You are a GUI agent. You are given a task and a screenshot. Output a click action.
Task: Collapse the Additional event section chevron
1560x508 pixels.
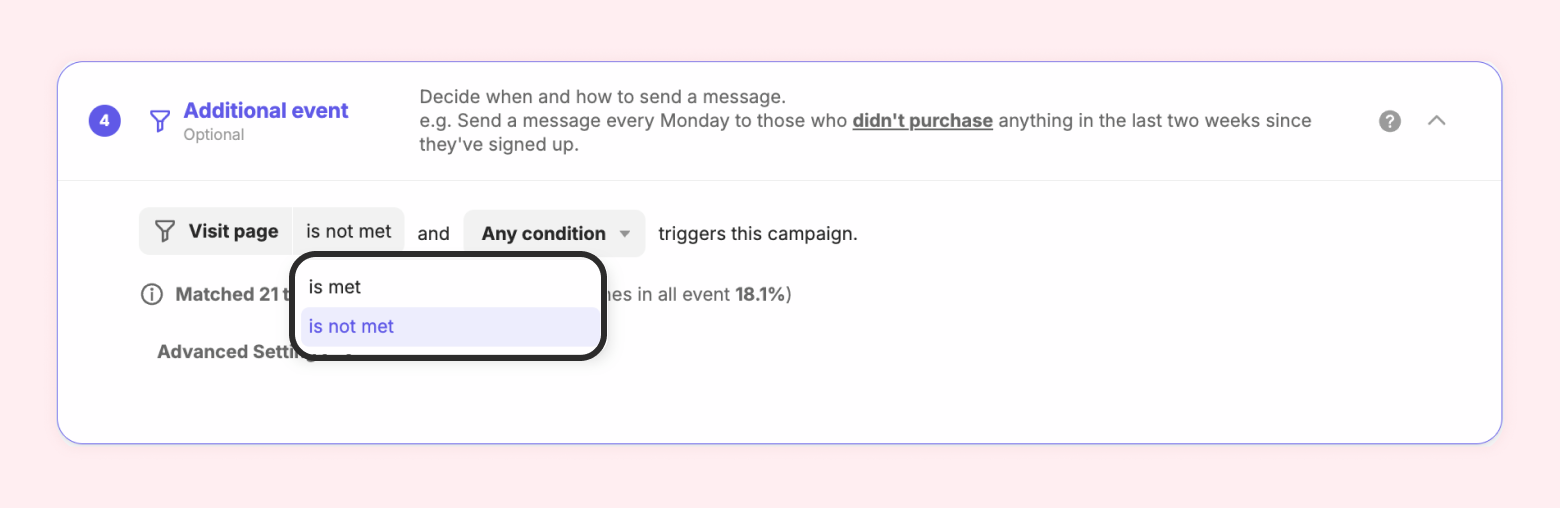[x=1437, y=121]
